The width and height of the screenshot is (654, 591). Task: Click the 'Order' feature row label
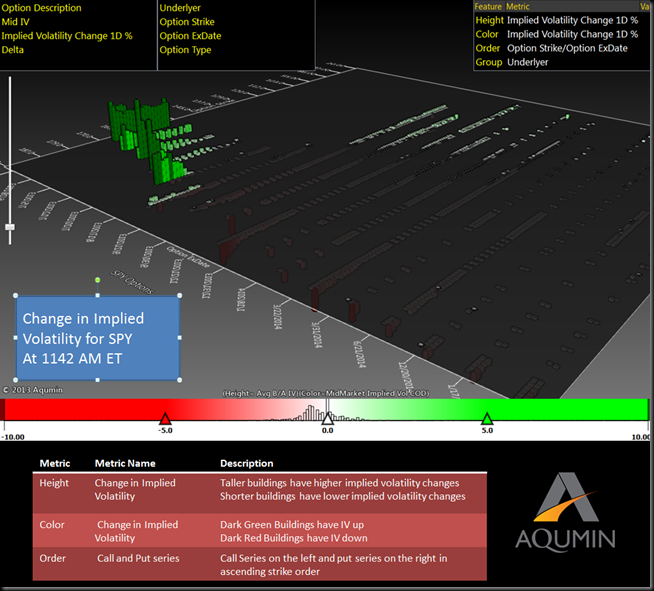pyautogui.click(x=488, y=48)
